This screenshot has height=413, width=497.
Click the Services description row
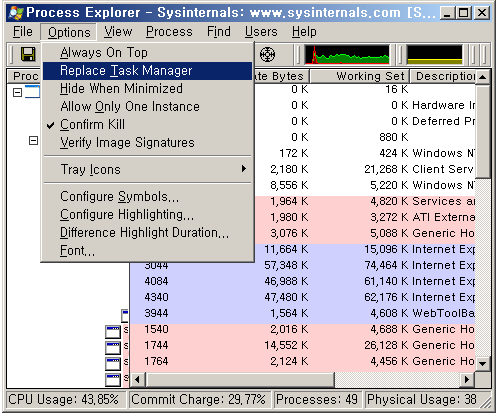tap(443, 201)
